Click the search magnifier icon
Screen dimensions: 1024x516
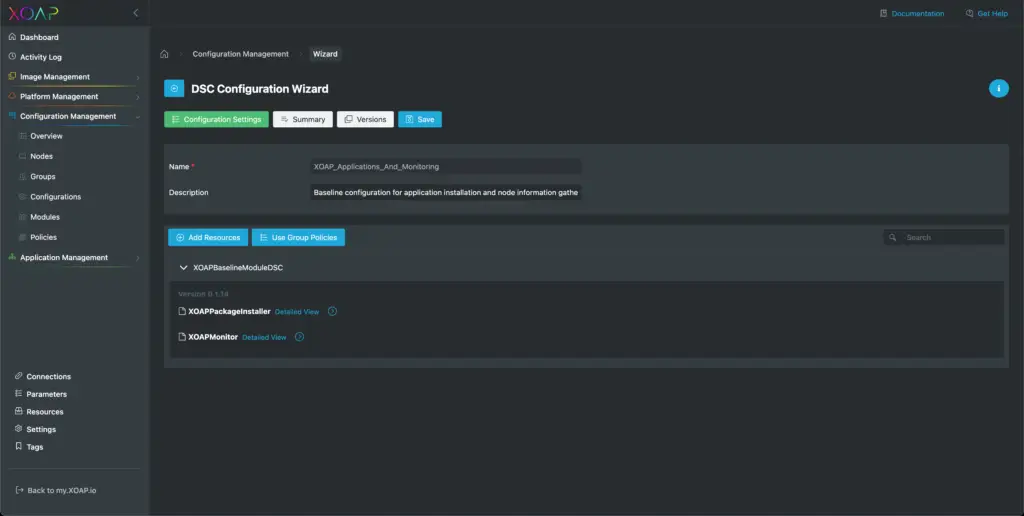coord(893,238)
